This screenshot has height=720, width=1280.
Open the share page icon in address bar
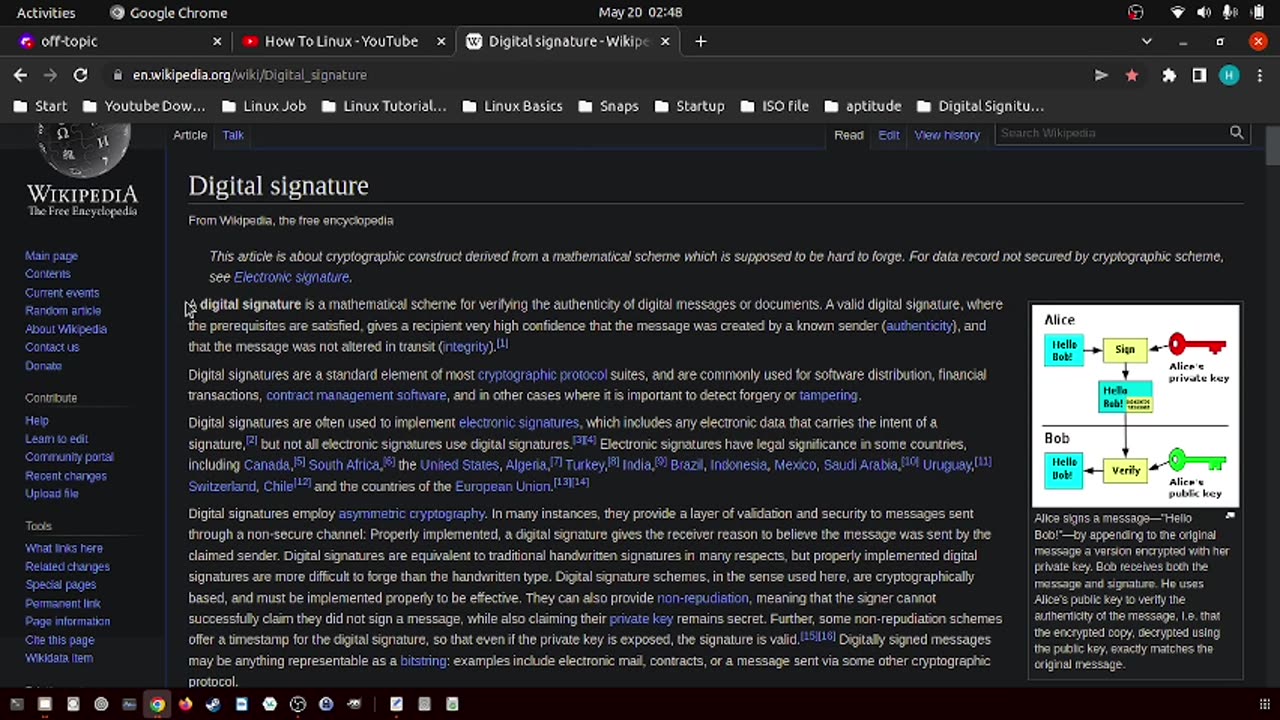tap(1101, 75)
